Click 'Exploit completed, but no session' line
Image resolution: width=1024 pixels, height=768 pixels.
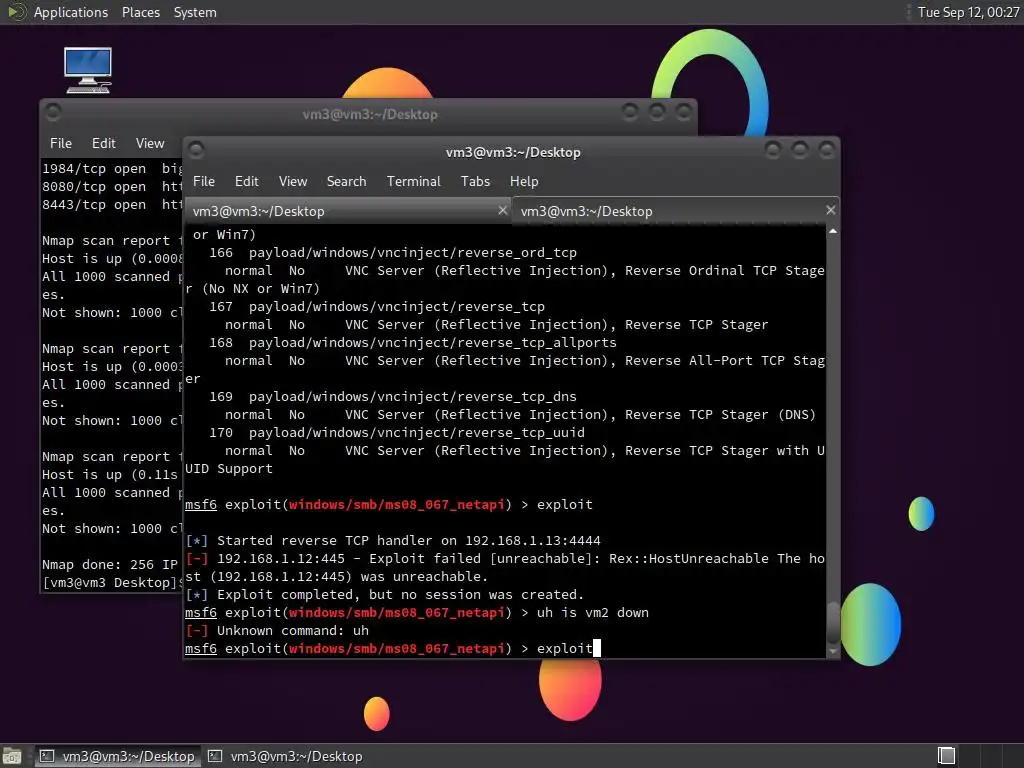tap(385, 595)
